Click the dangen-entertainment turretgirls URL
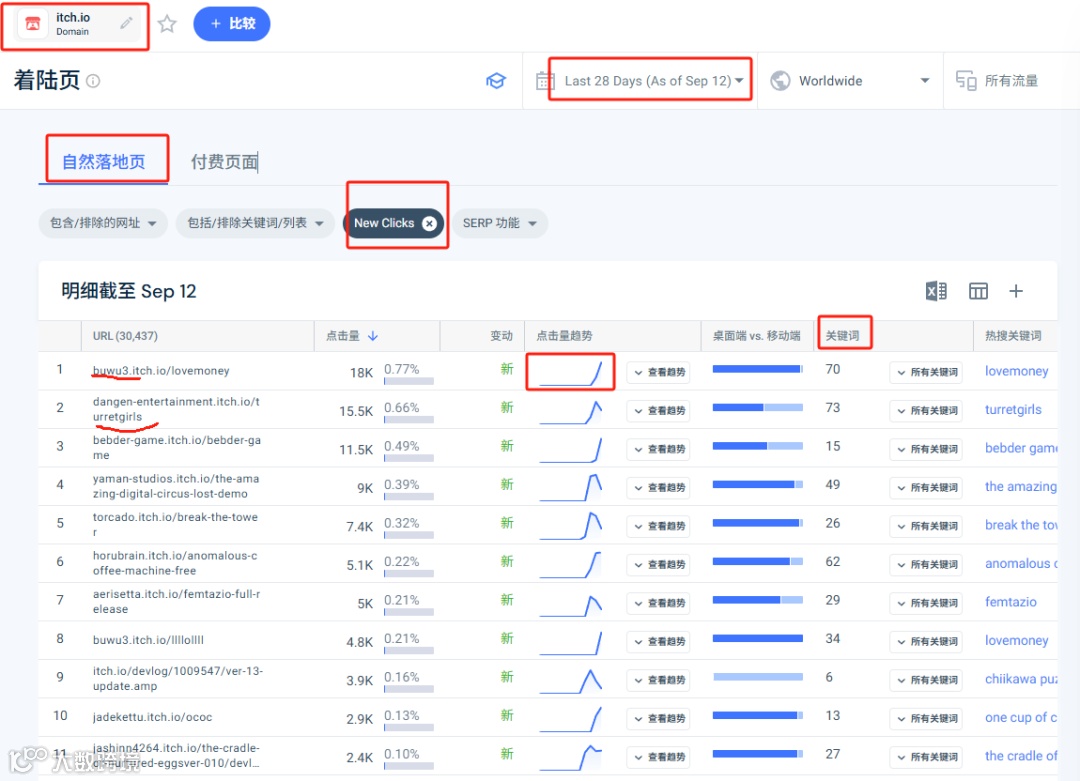This screenshot has height=781, width=1080. tap(176, 410)
